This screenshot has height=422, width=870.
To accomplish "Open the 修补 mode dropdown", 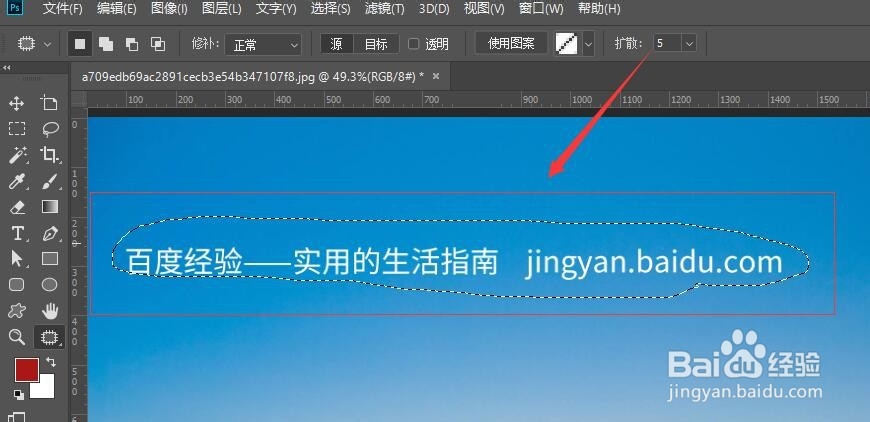I will 263,44.
